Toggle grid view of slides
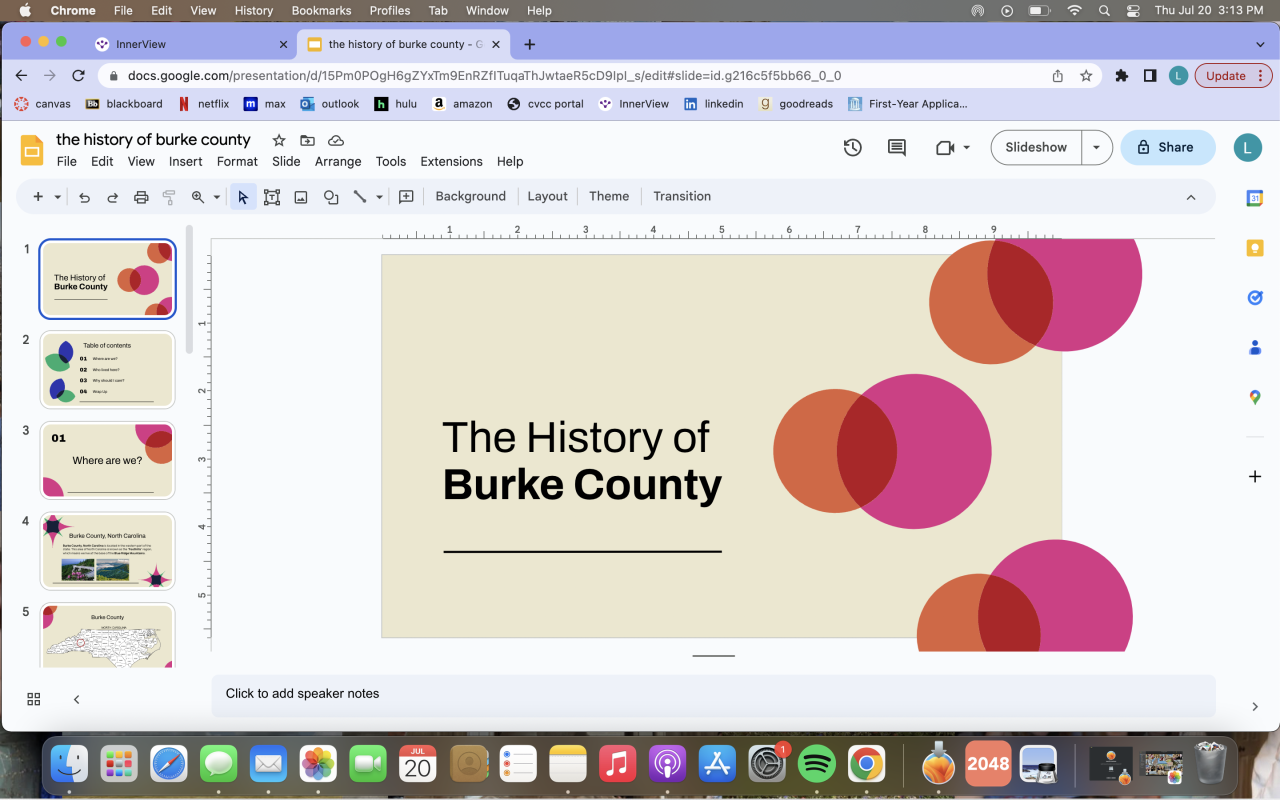Screen dimensions: 1280x800 pos(34,699)
